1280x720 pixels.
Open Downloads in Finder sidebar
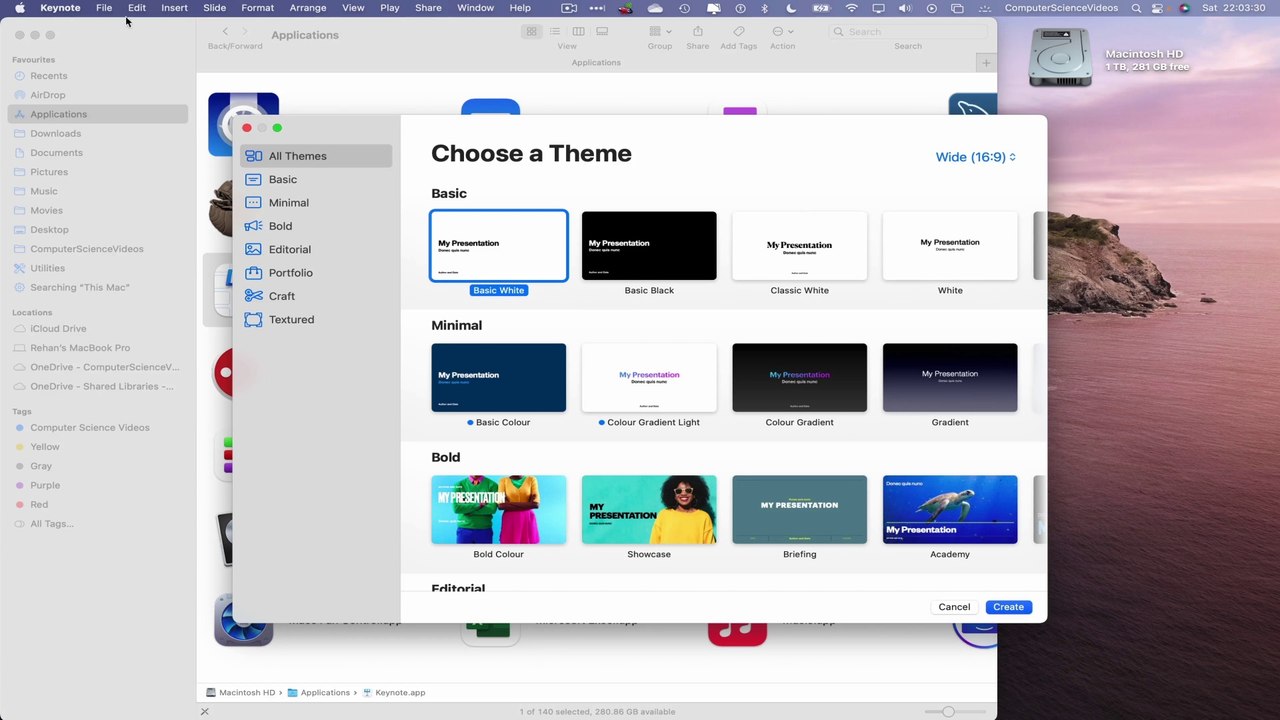click(x=97, y=133)
